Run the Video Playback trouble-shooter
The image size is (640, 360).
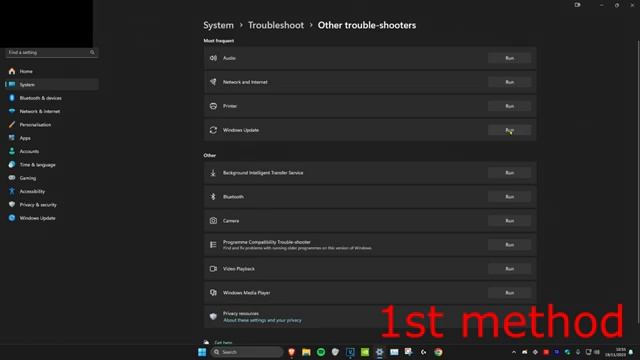click(509, 269)
